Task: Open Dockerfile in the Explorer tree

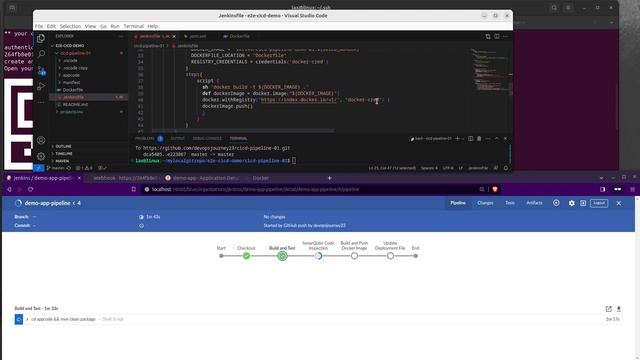Action: pyautogui.click(x=73, y=90)
